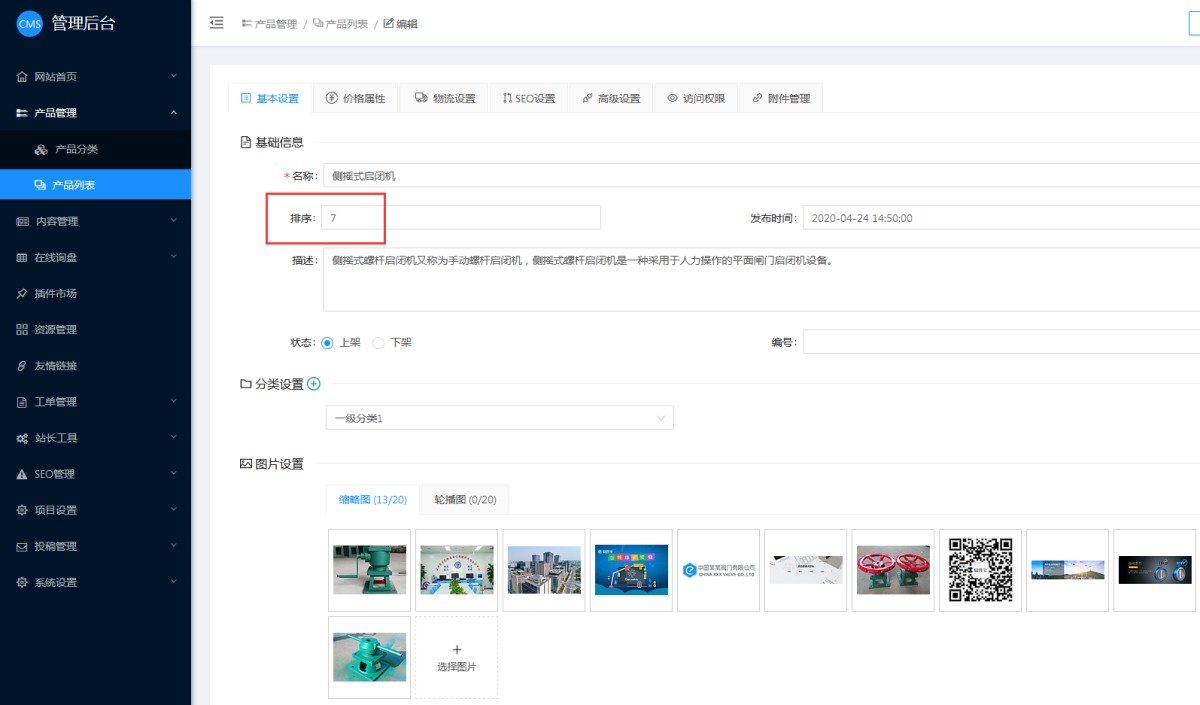The height and width of the screenshot is (705, 1200).
Task: Expand the 内容管理 sidebar menu
Action: point(95,221)
